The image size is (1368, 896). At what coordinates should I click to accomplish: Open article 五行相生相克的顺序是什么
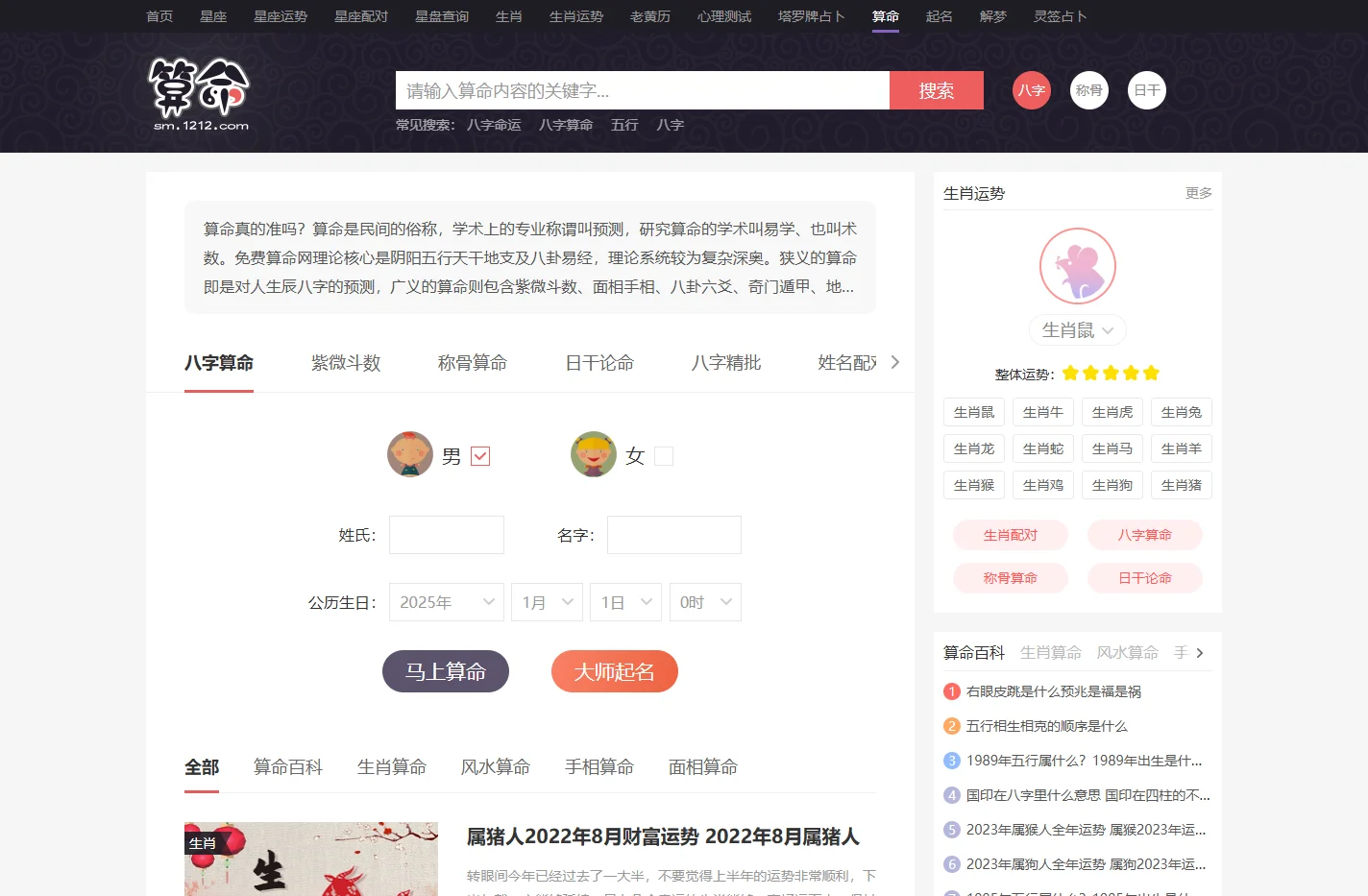click(x=1047, y=726)
